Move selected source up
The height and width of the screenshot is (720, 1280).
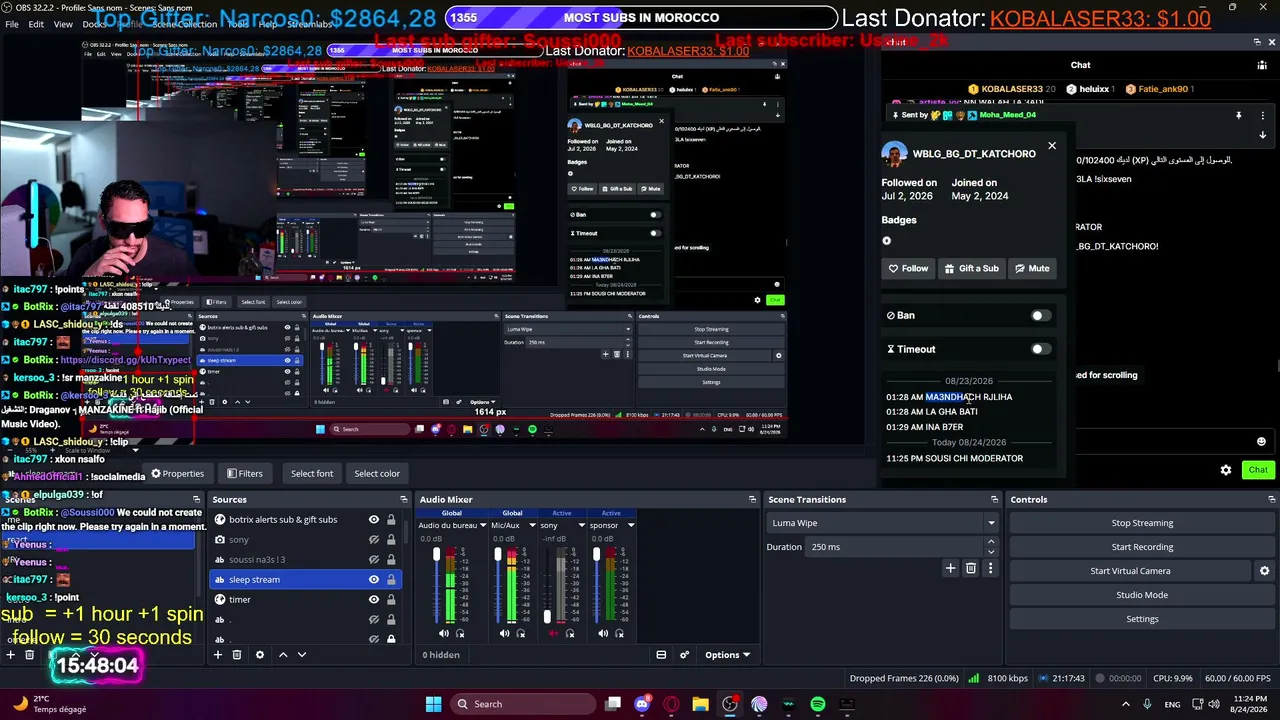283,655
